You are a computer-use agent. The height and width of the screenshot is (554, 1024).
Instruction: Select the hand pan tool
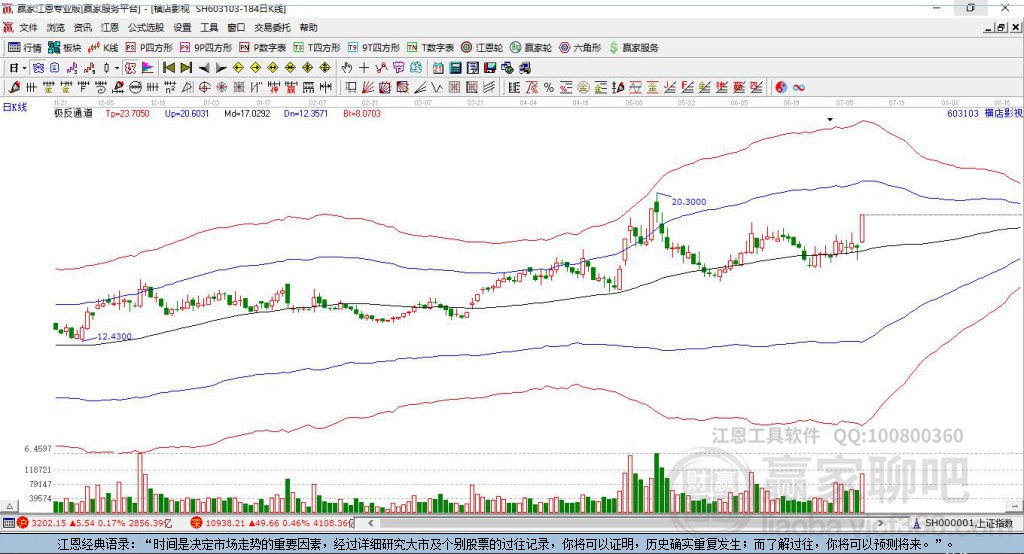point(346,68)
